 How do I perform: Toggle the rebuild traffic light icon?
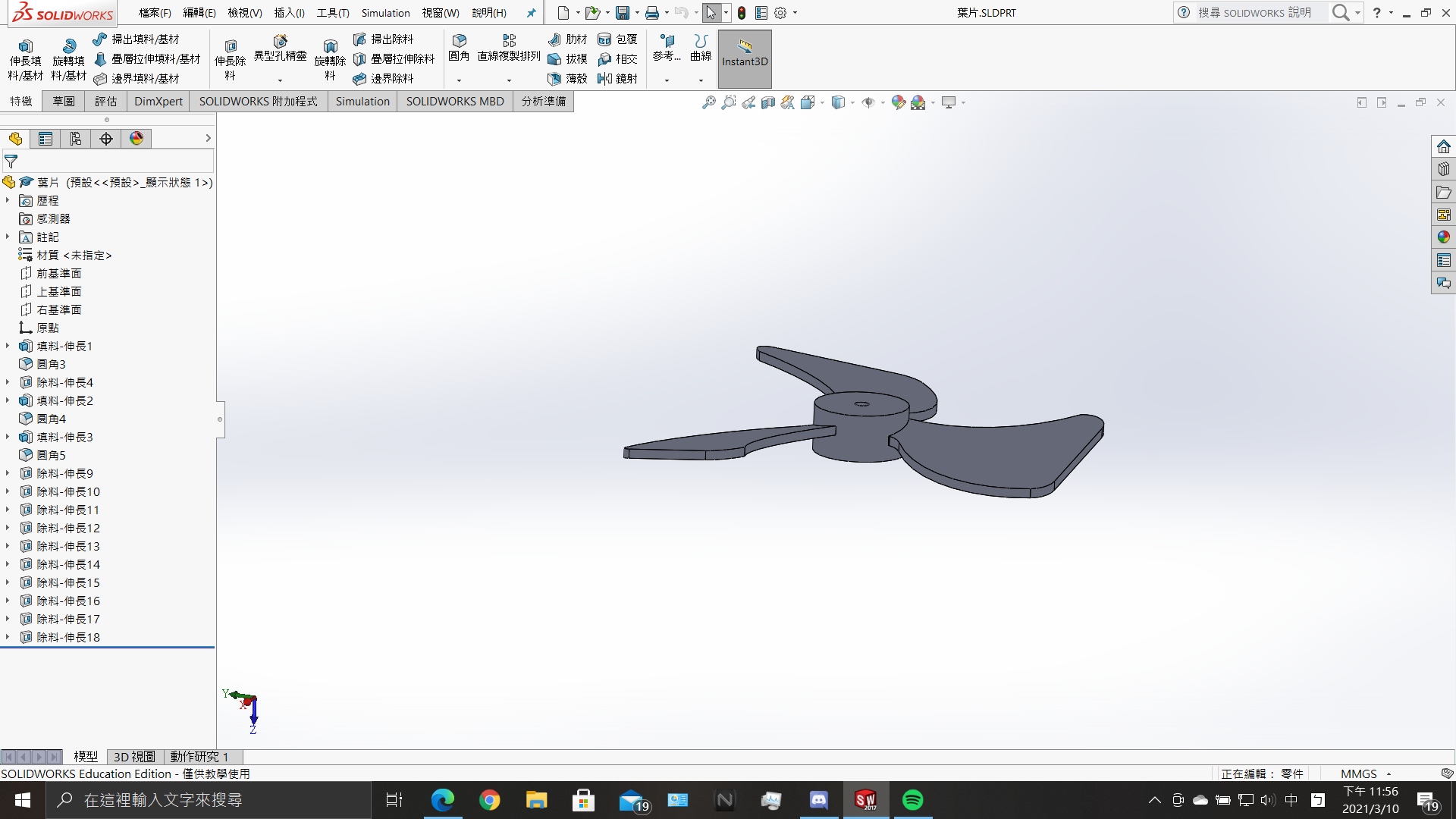pyautogui.click(x=742, y=13)
